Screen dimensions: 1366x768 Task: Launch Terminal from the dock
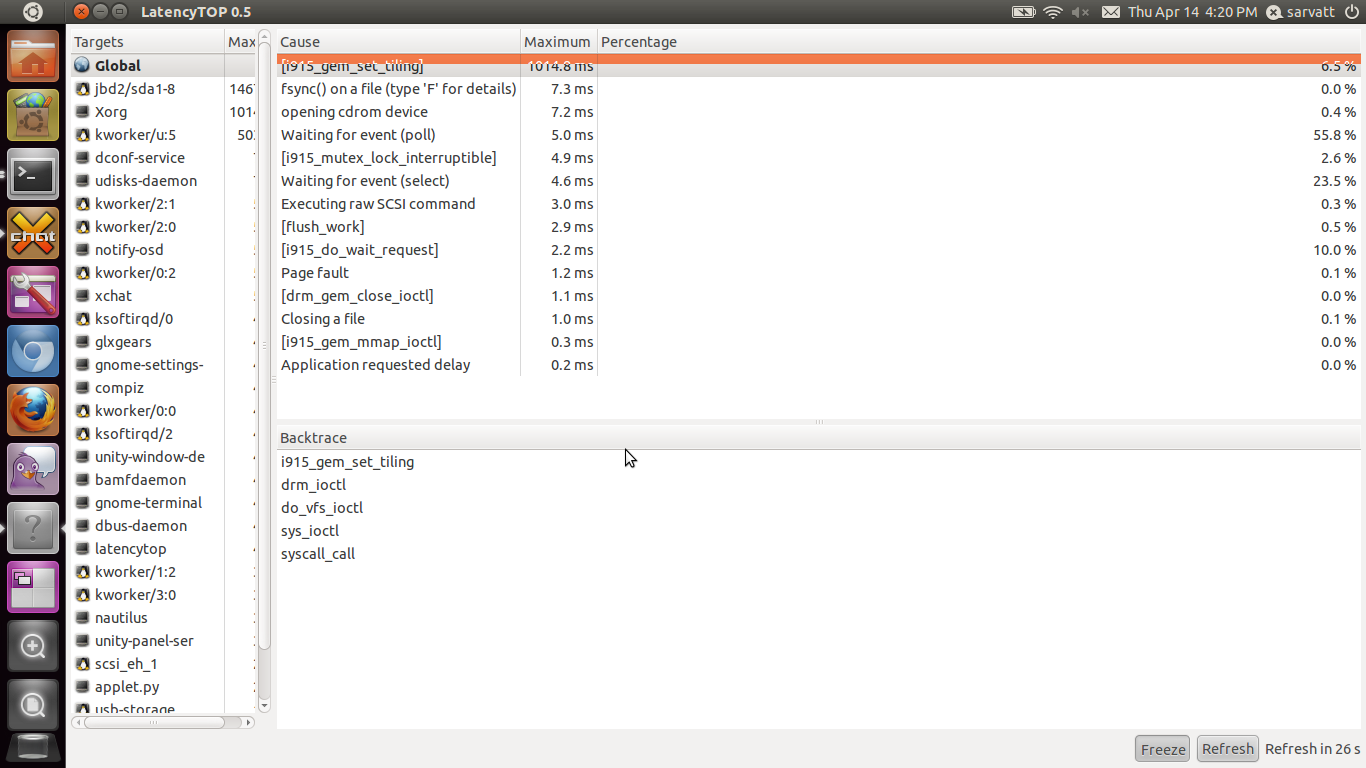(x=33, y=175)
